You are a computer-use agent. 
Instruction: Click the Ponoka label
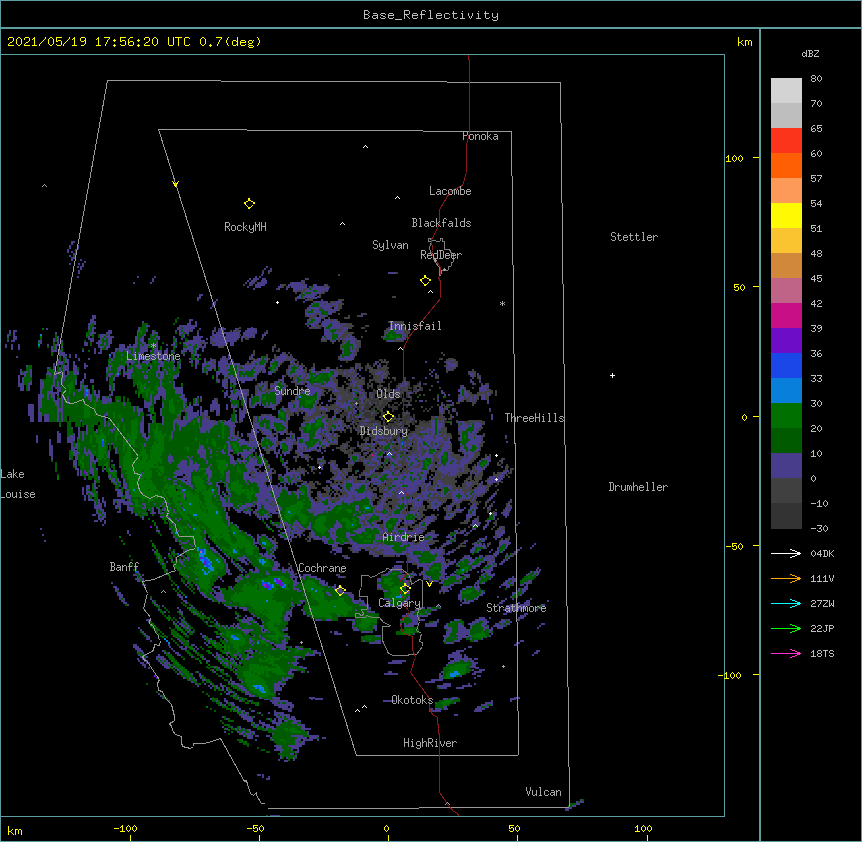480,136
